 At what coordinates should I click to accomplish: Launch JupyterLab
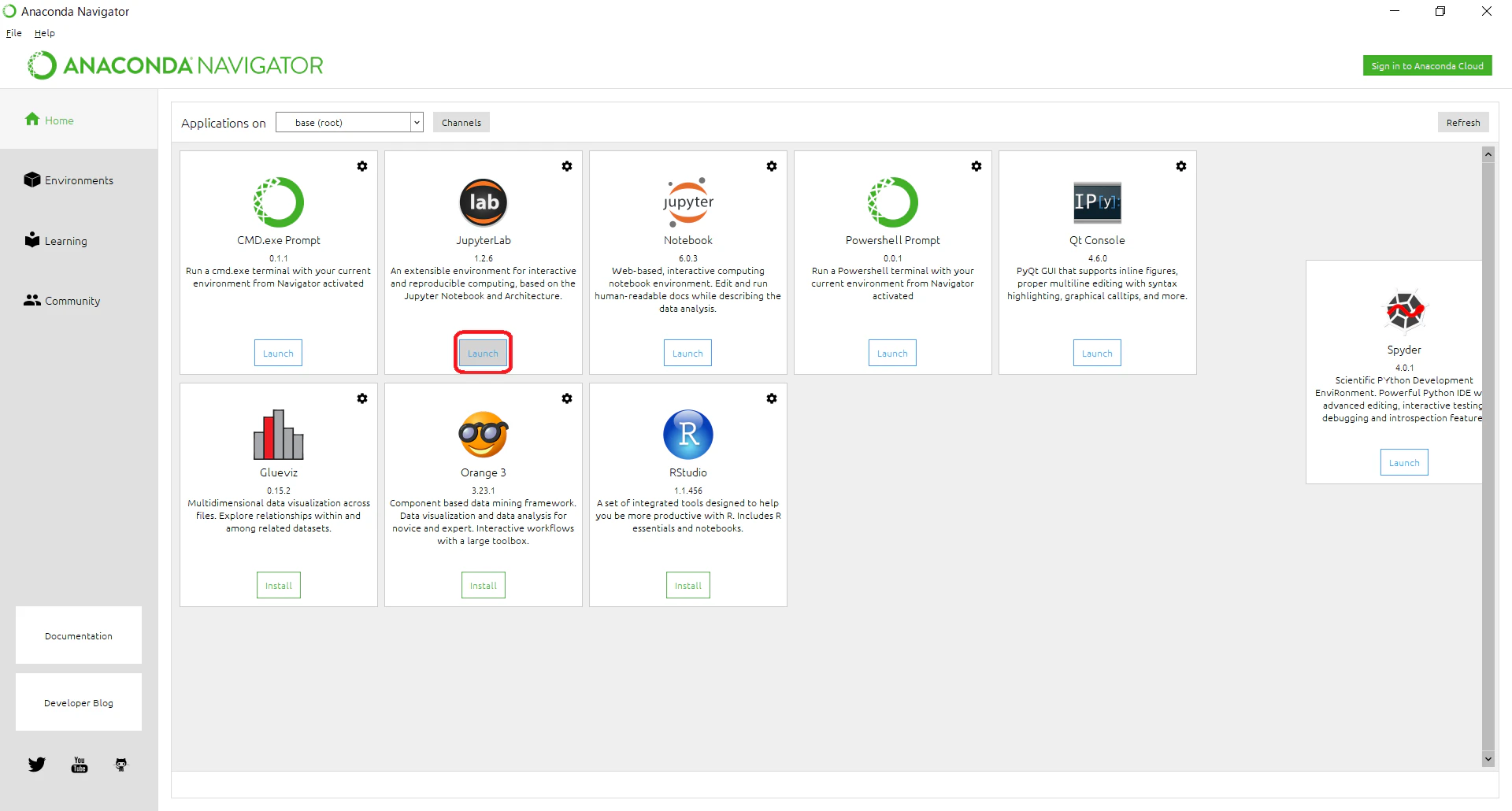[x=483, y=353]
